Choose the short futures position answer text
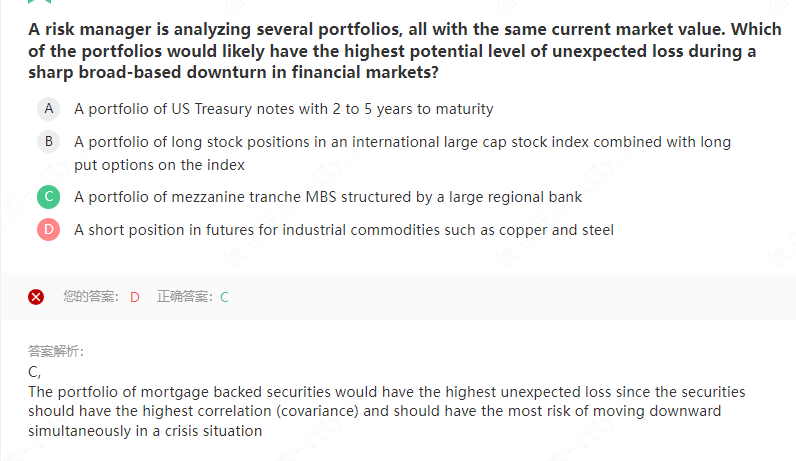The image size is (796, 461). pyautogui.click(x=343, y=230)
